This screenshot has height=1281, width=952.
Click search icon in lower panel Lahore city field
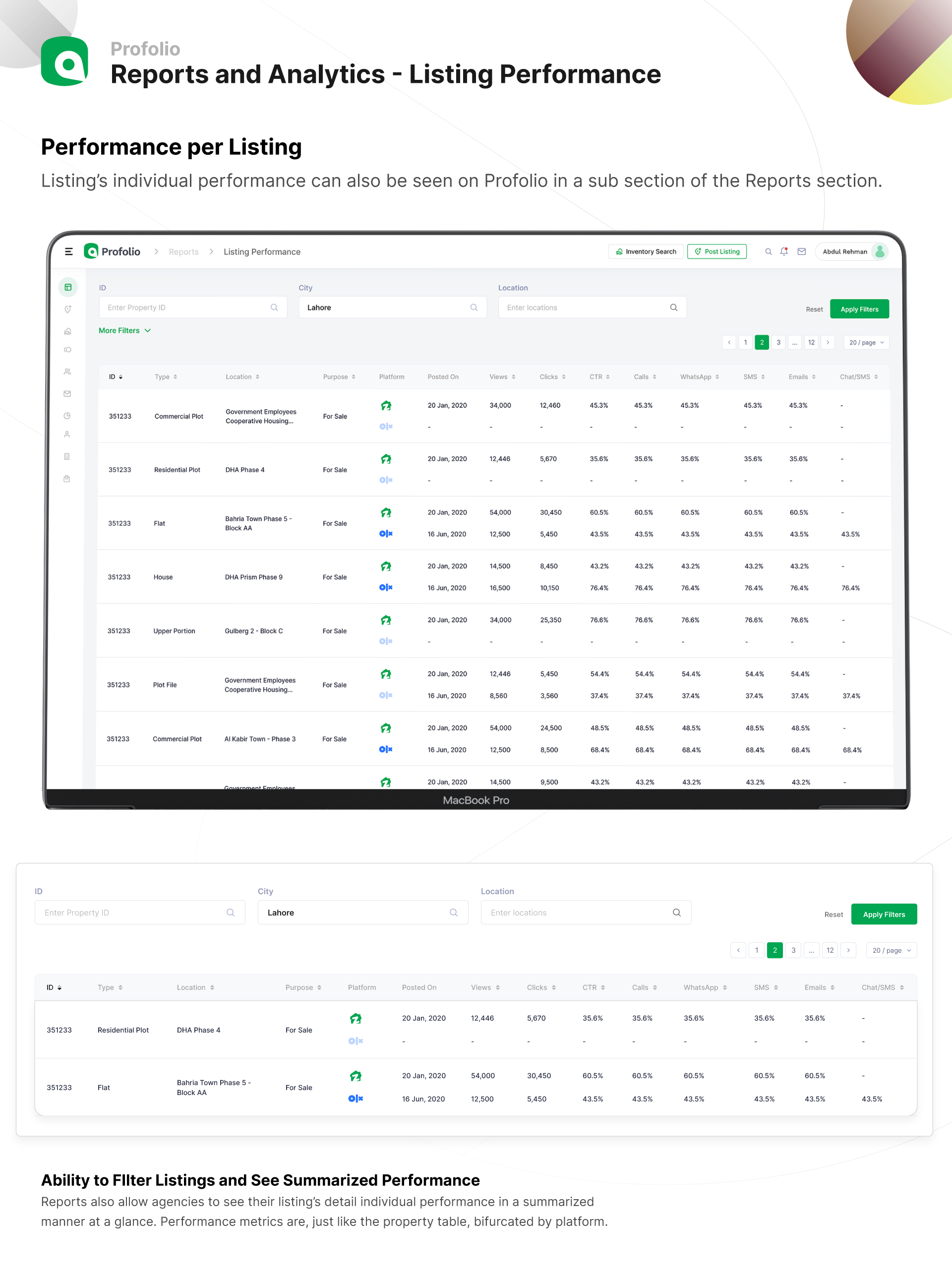click(454, 912)
